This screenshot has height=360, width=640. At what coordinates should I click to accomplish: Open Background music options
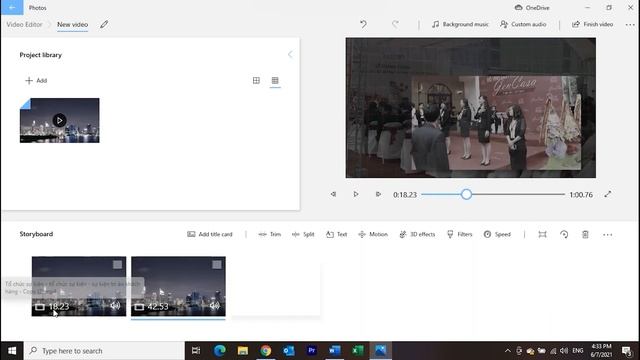point(460,24)
